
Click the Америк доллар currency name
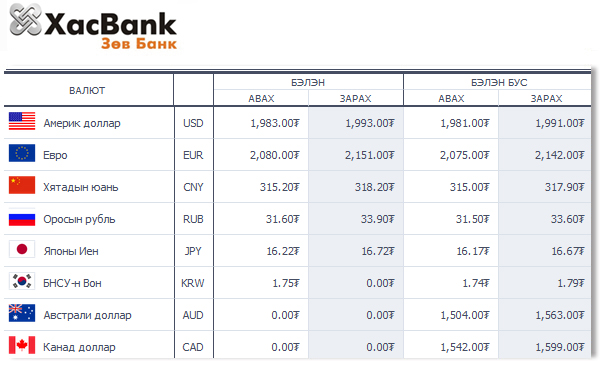[82, 123]
